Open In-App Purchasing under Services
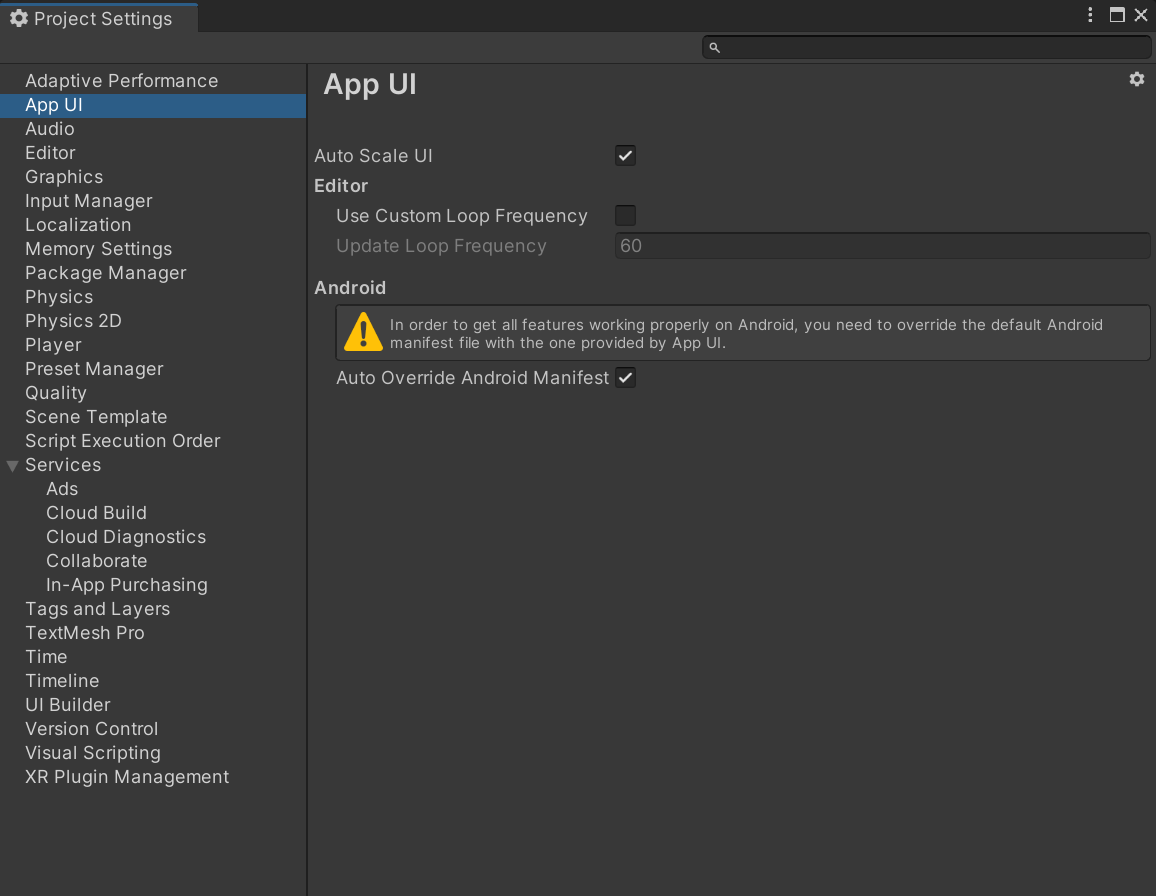The image size is (1156, 896). coord(126,584)
